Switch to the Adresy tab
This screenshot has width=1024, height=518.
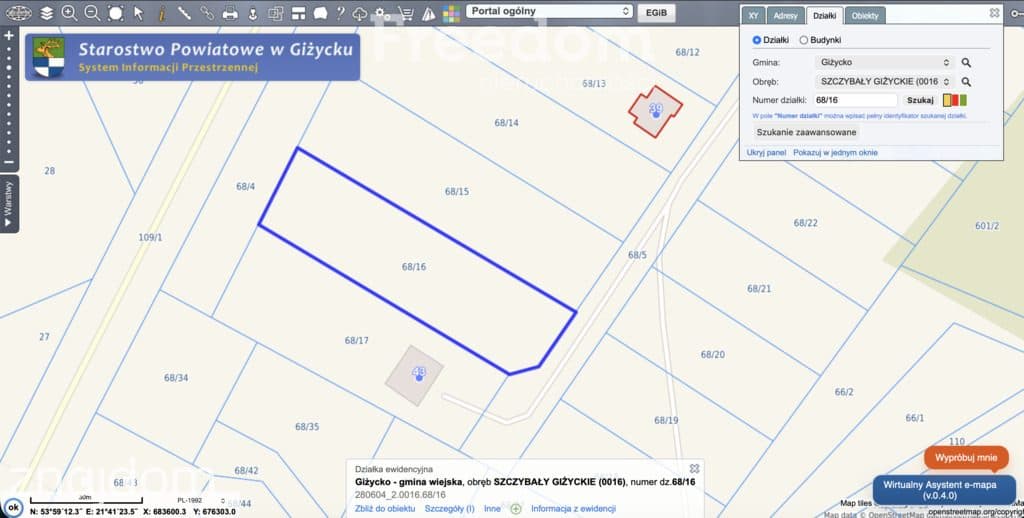785,16
